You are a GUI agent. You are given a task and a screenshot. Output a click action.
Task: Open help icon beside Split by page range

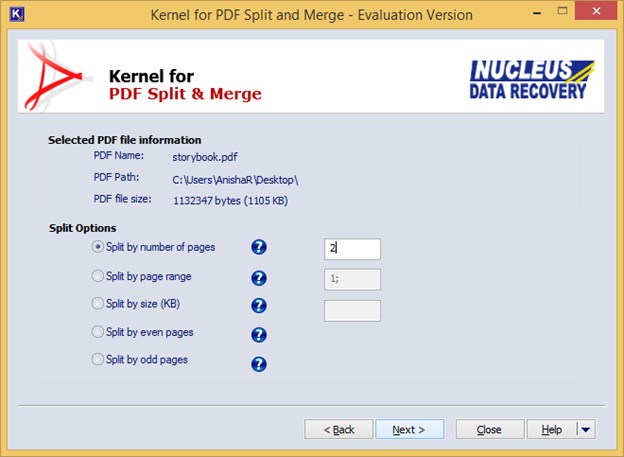pos(259,278)
